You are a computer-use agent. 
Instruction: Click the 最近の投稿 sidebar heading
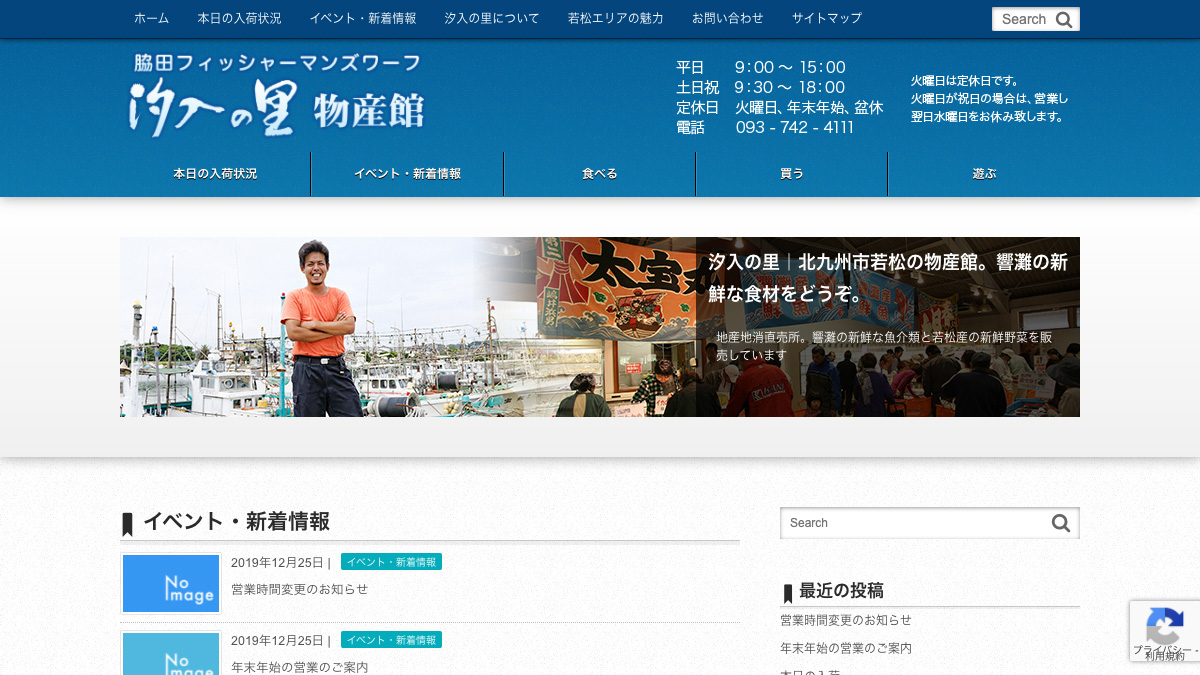point(841,590)
